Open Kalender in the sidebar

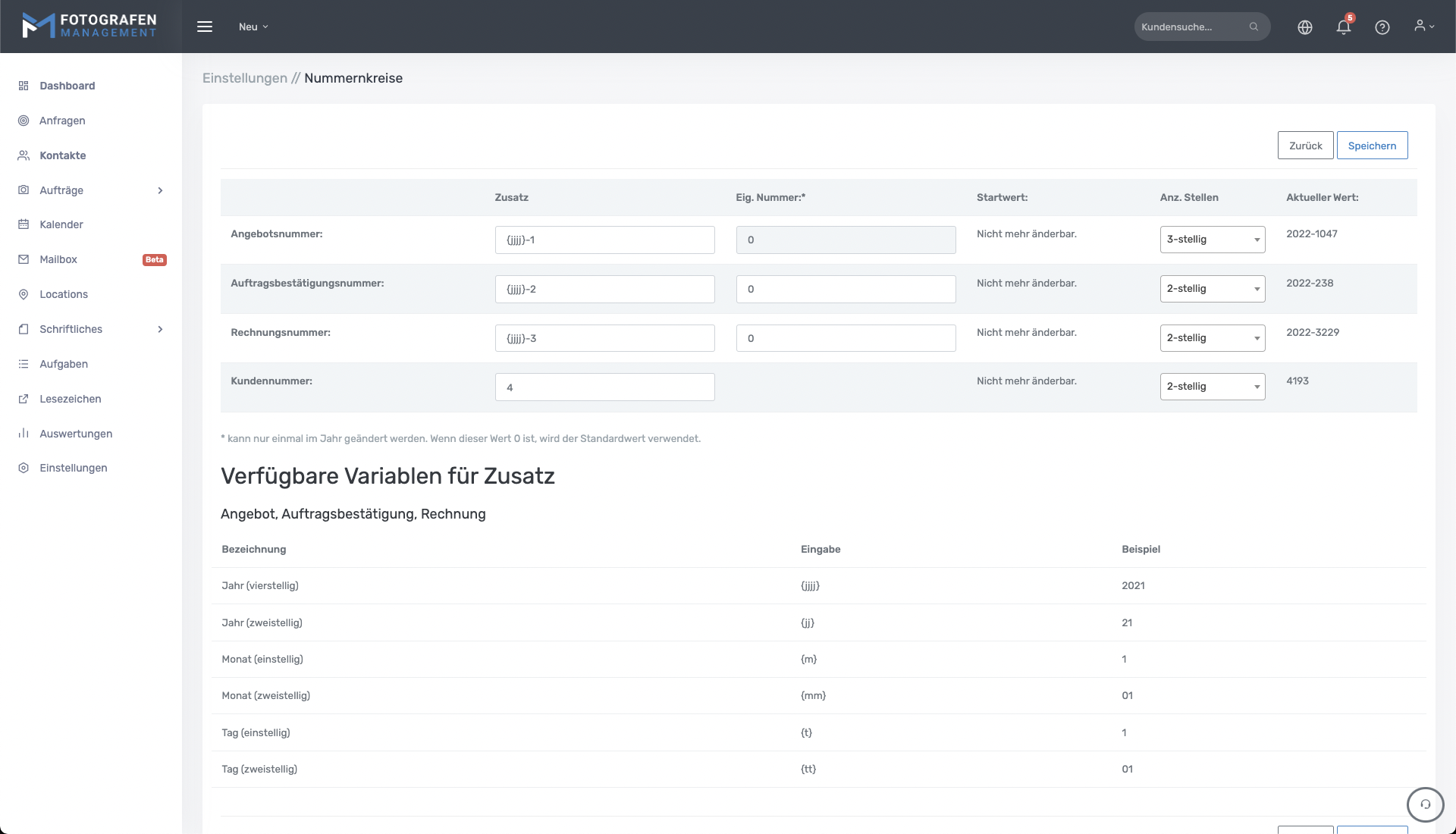(x=61, y=224)
